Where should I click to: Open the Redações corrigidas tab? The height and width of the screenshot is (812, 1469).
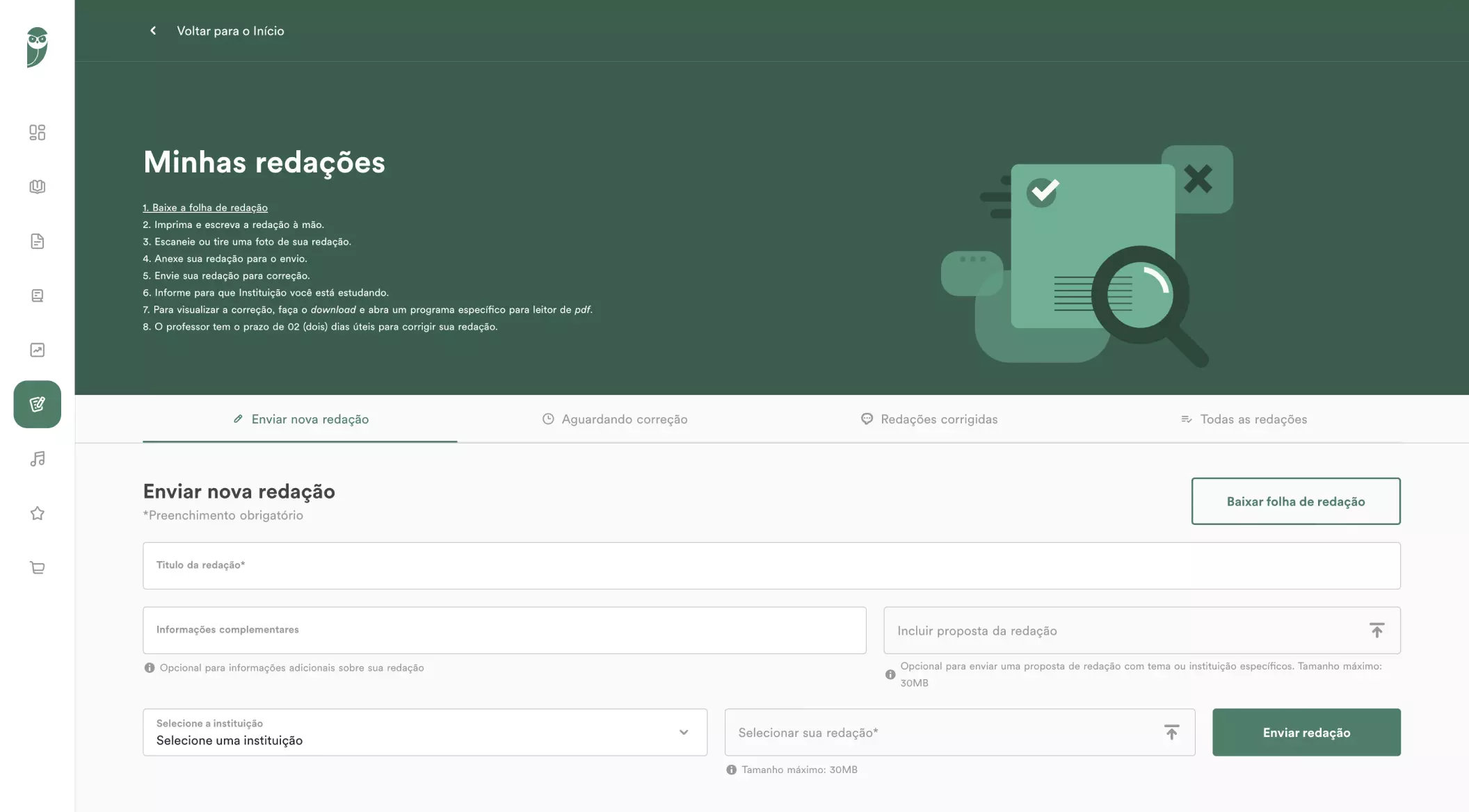(929, 419)
